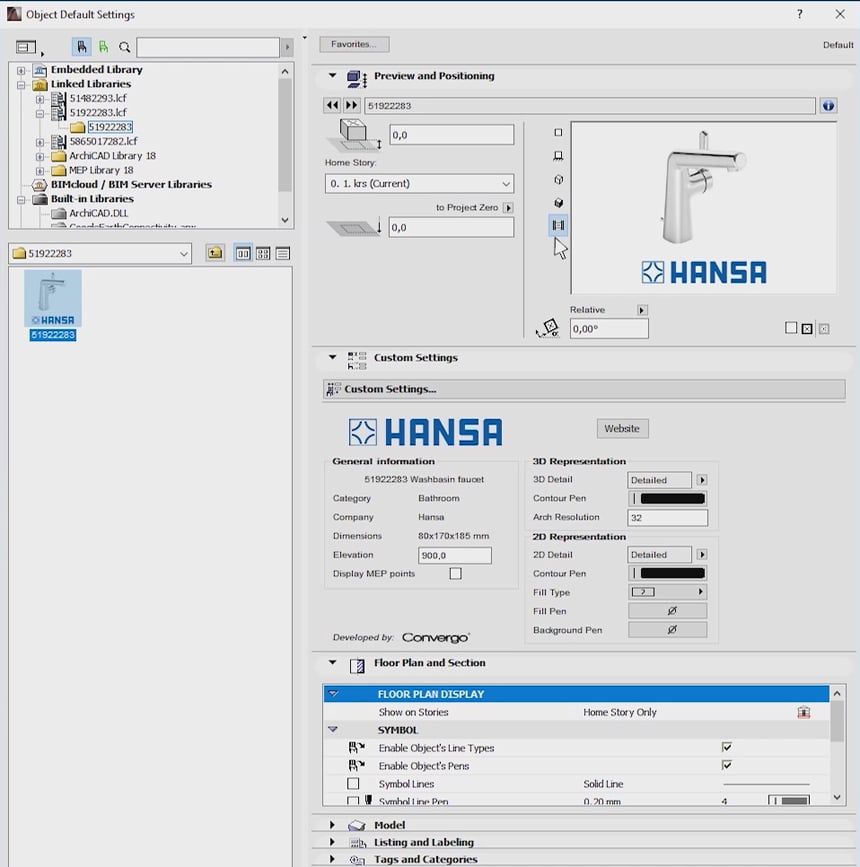The image size is (860, 867).
Task: Click the Listing and Labeling panel icon
Action: [357, 842]
